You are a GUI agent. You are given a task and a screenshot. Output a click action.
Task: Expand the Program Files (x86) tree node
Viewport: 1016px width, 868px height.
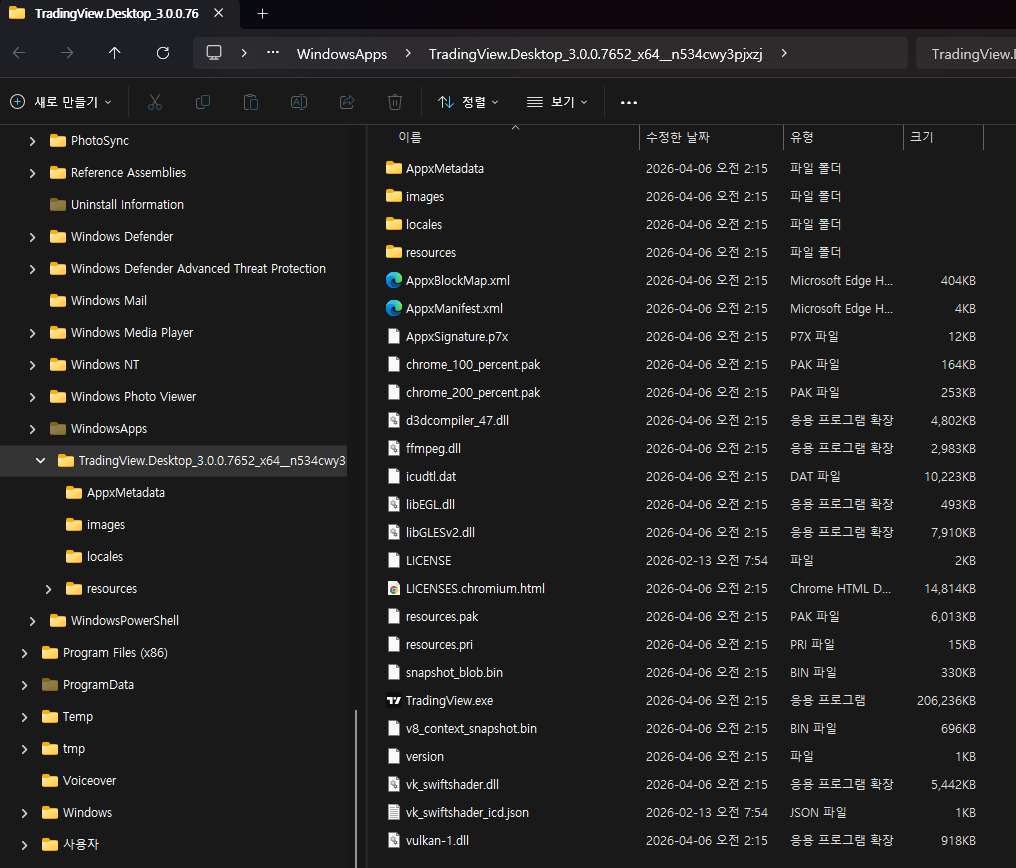[25, 653]
